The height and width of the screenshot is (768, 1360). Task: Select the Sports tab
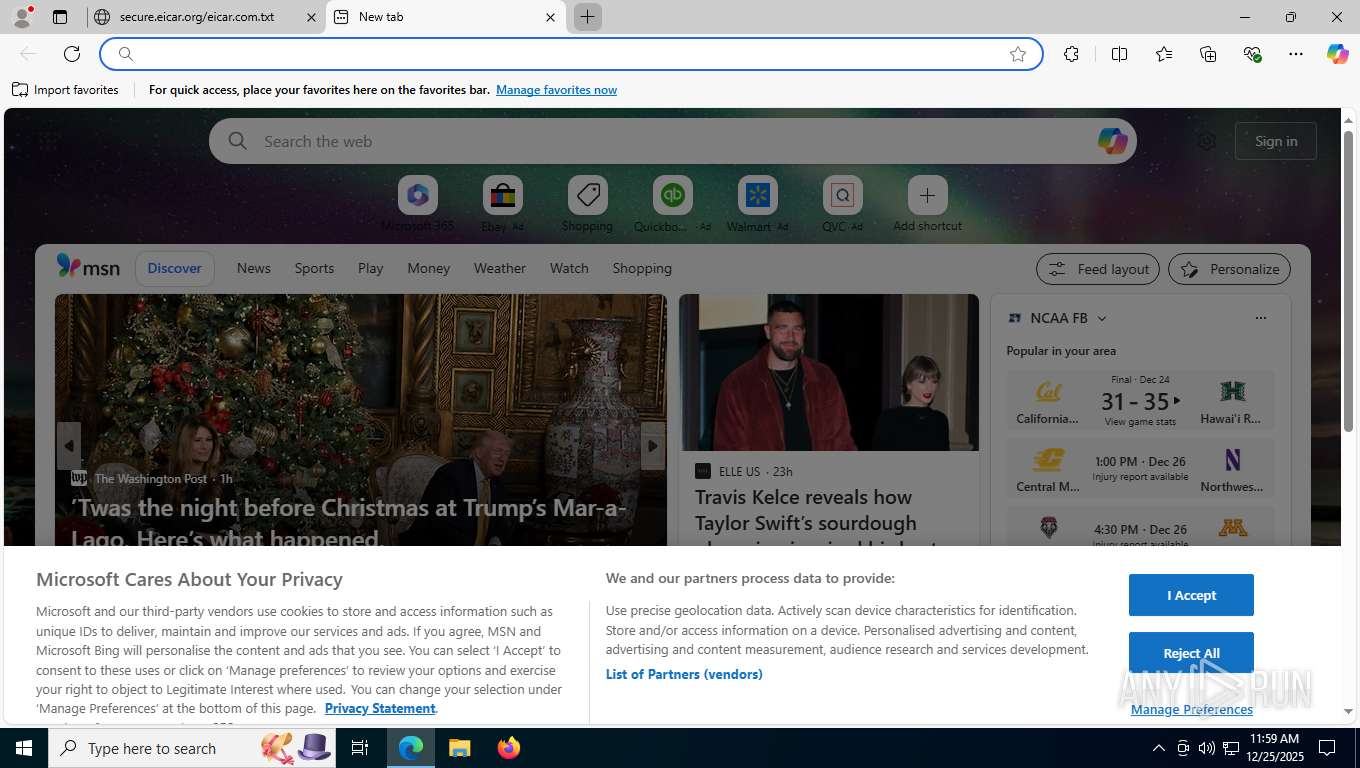point(314,268)
